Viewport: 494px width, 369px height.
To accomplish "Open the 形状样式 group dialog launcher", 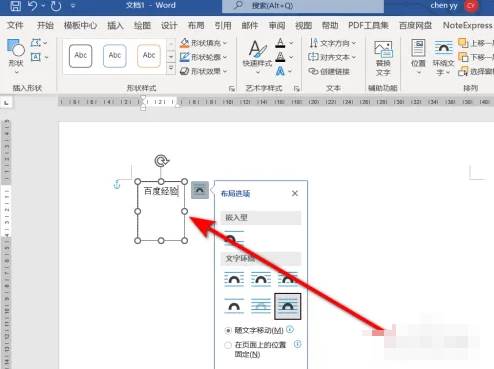I will tap(232, 88).
